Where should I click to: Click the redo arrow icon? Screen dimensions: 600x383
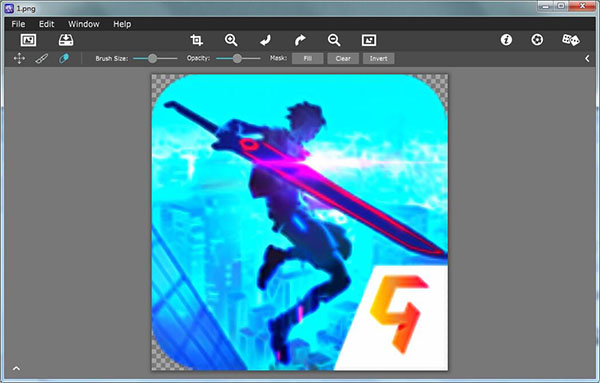click(x=300, y=40)
